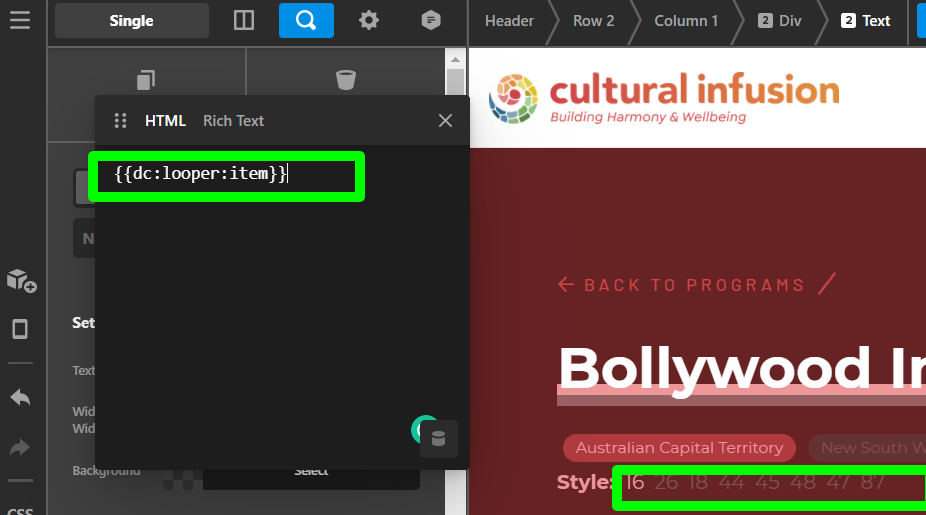Select the Row 2 breadcrumb
Image resolution: width=926 pixels, height=515 pixels.
coord(594,20)
